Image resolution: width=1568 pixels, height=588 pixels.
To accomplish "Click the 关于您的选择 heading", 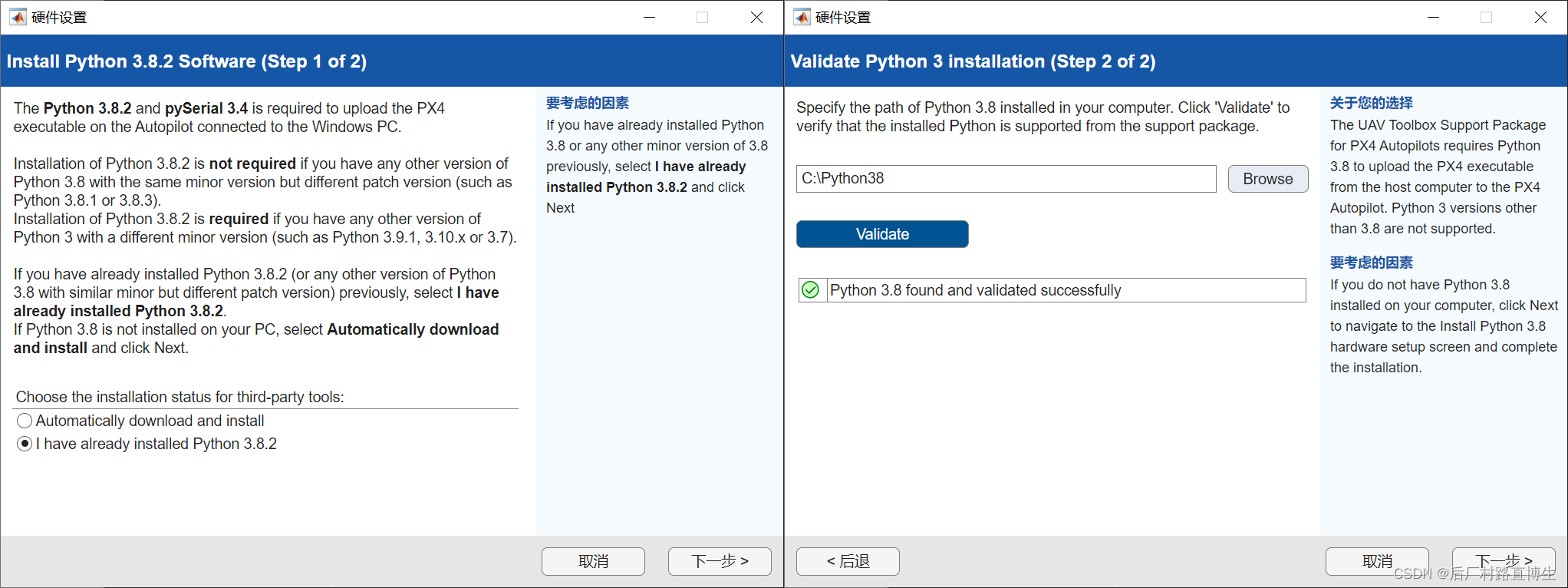I will click(1372, 103).
